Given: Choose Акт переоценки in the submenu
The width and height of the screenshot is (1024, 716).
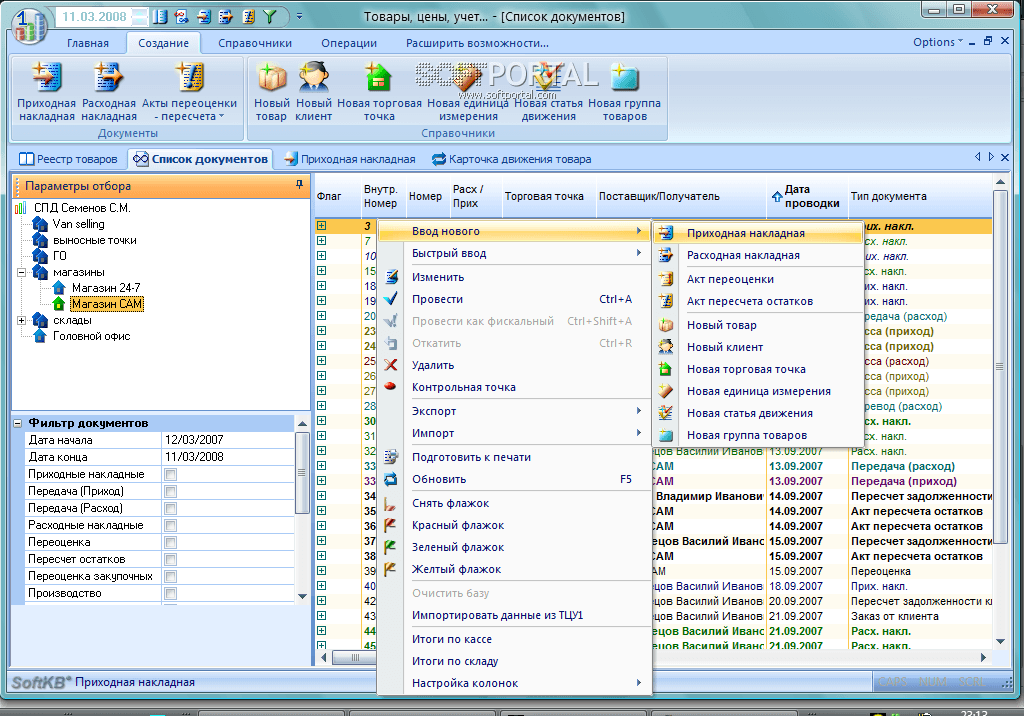Looking at the screenshot, I should 732,279.
